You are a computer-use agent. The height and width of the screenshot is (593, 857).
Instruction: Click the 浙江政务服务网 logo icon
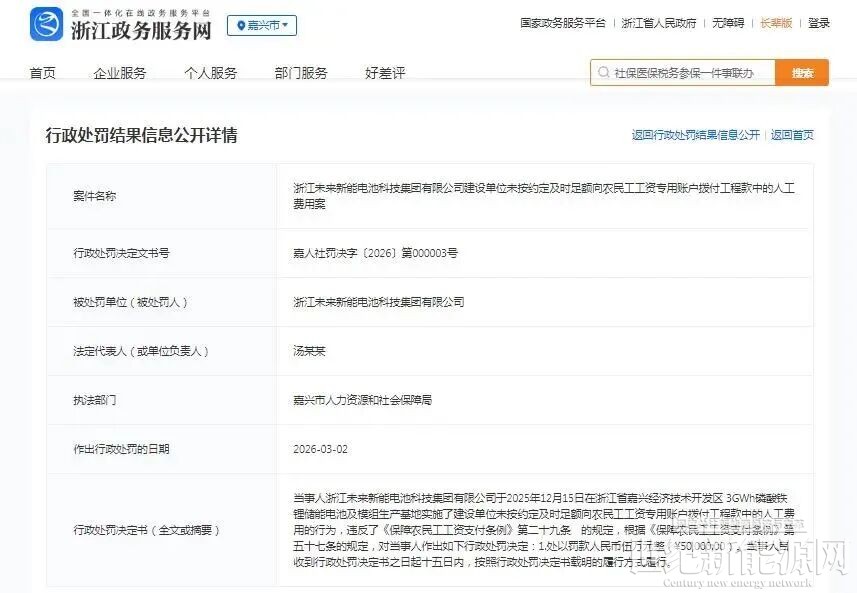click(x=46, y=24)
